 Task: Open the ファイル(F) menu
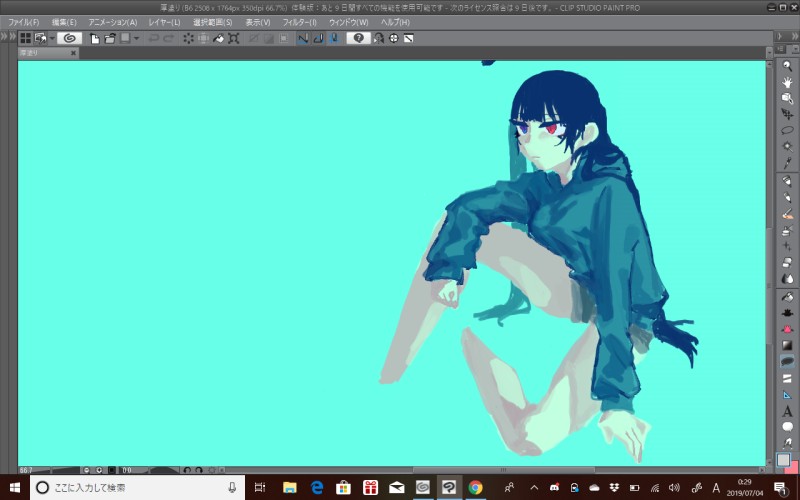[23, 22]
